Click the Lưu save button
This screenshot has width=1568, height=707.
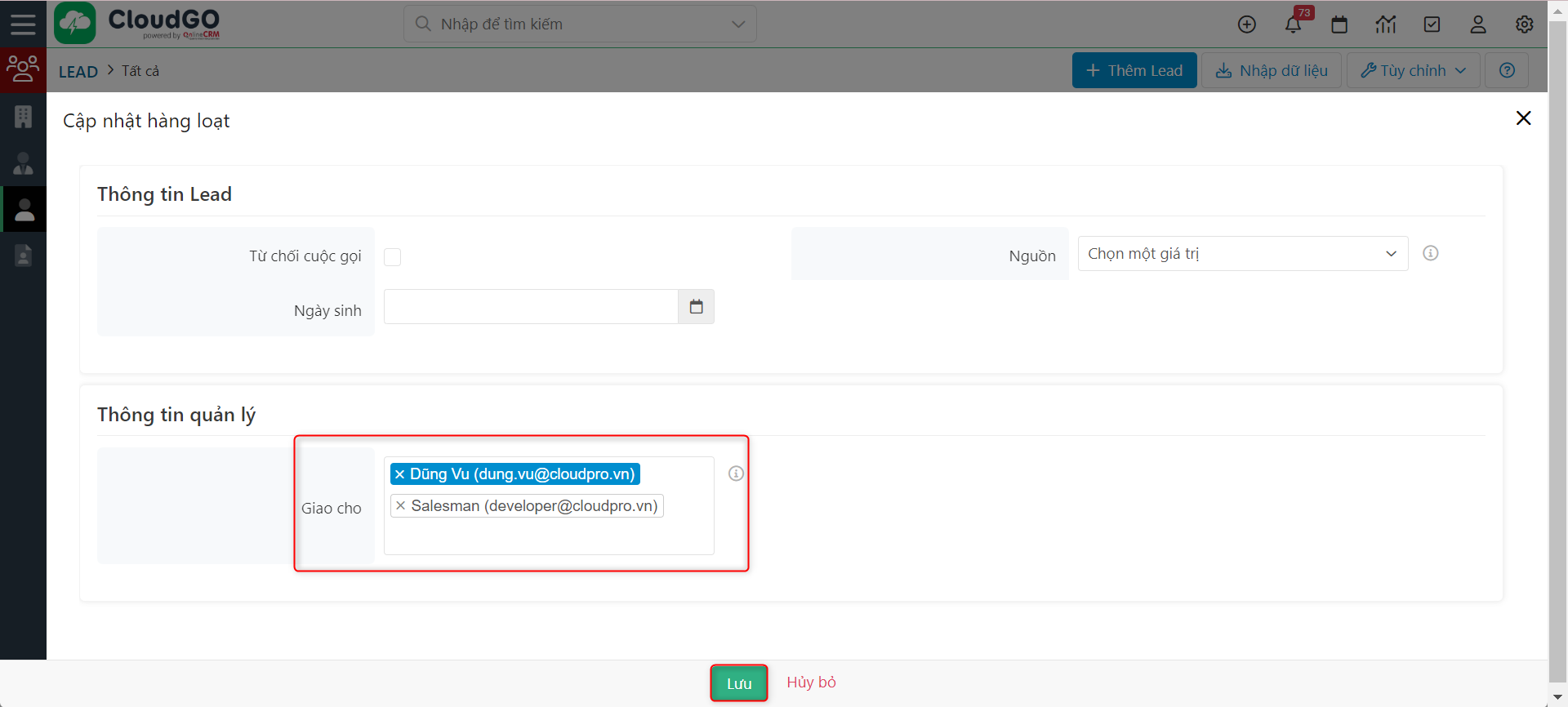pyautogui.click(x=739, y=683)
